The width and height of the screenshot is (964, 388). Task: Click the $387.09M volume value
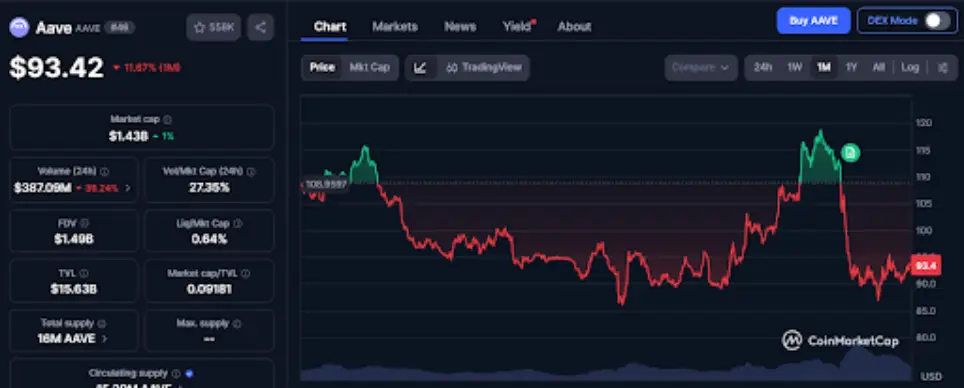click(42, 188)
